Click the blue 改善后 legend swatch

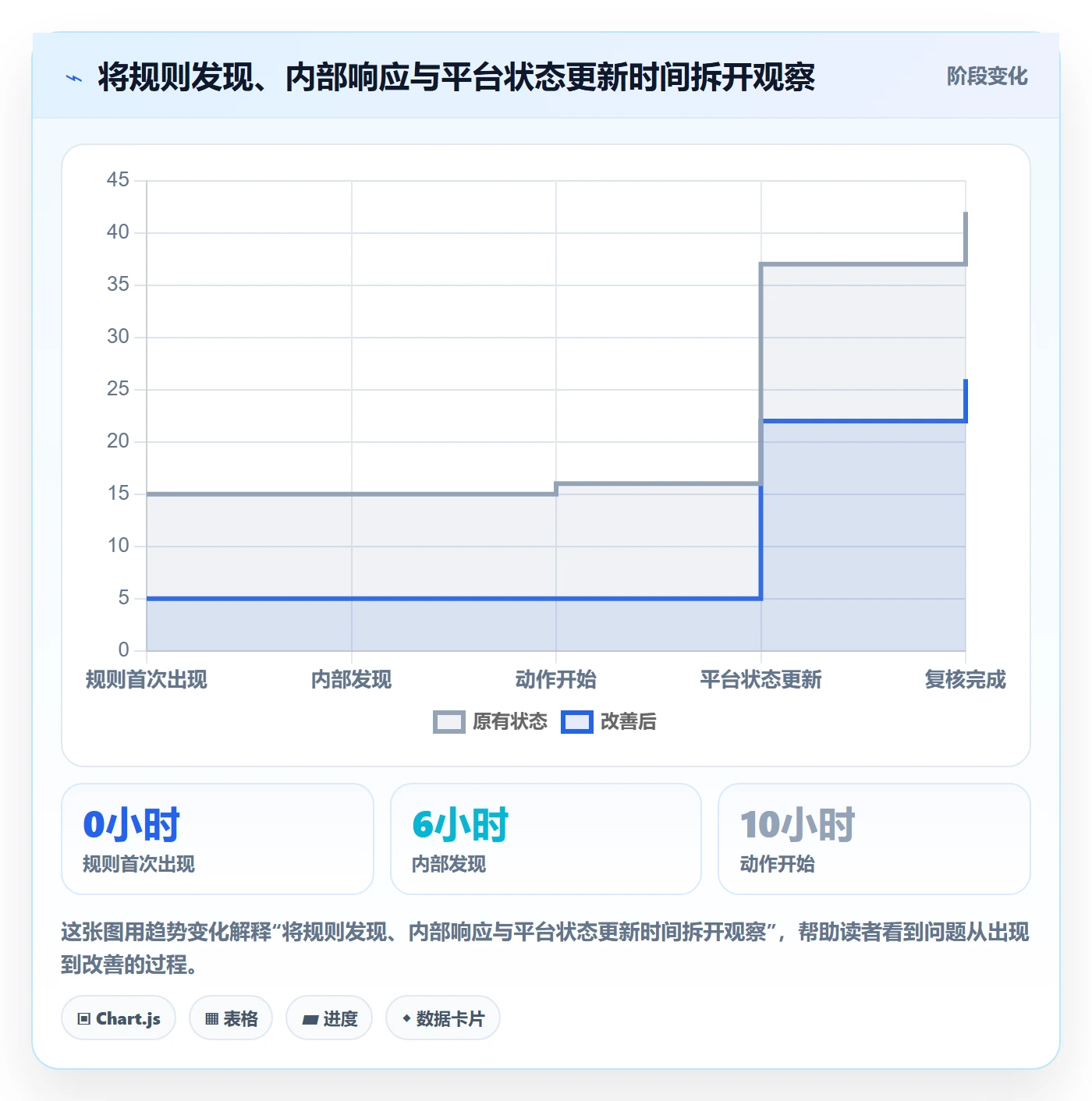[x=577, y=722]
